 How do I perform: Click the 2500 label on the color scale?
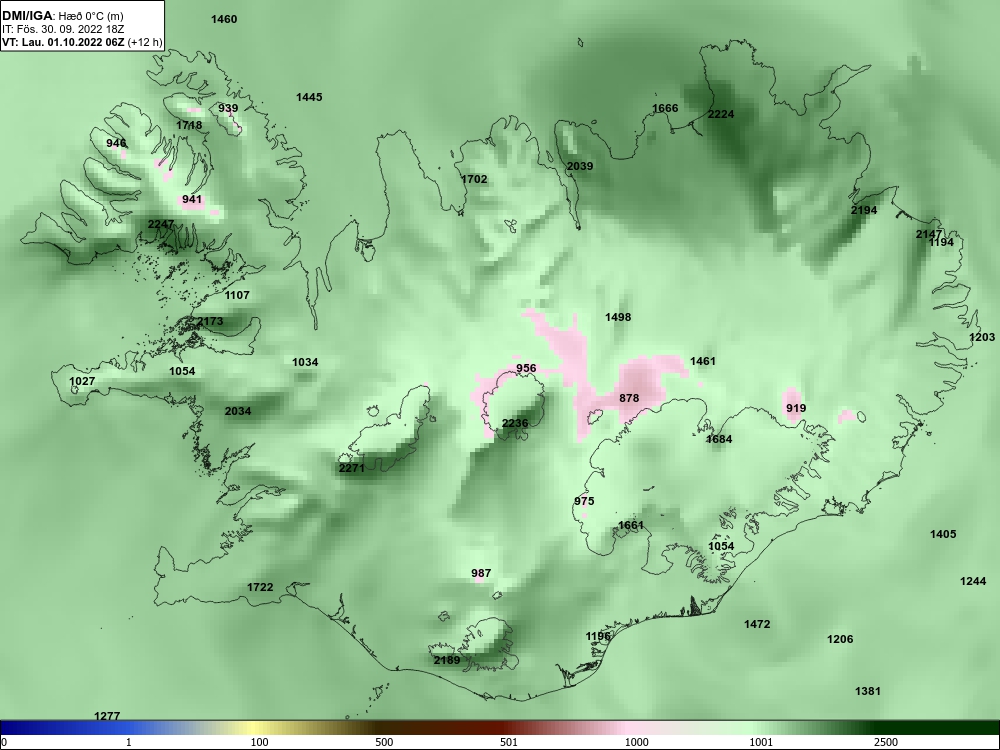point(886,742)
